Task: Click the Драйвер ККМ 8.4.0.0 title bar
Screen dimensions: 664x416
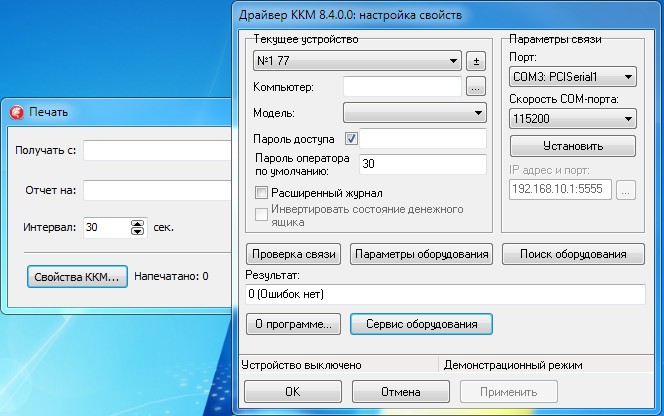Action: coord(445,15)
